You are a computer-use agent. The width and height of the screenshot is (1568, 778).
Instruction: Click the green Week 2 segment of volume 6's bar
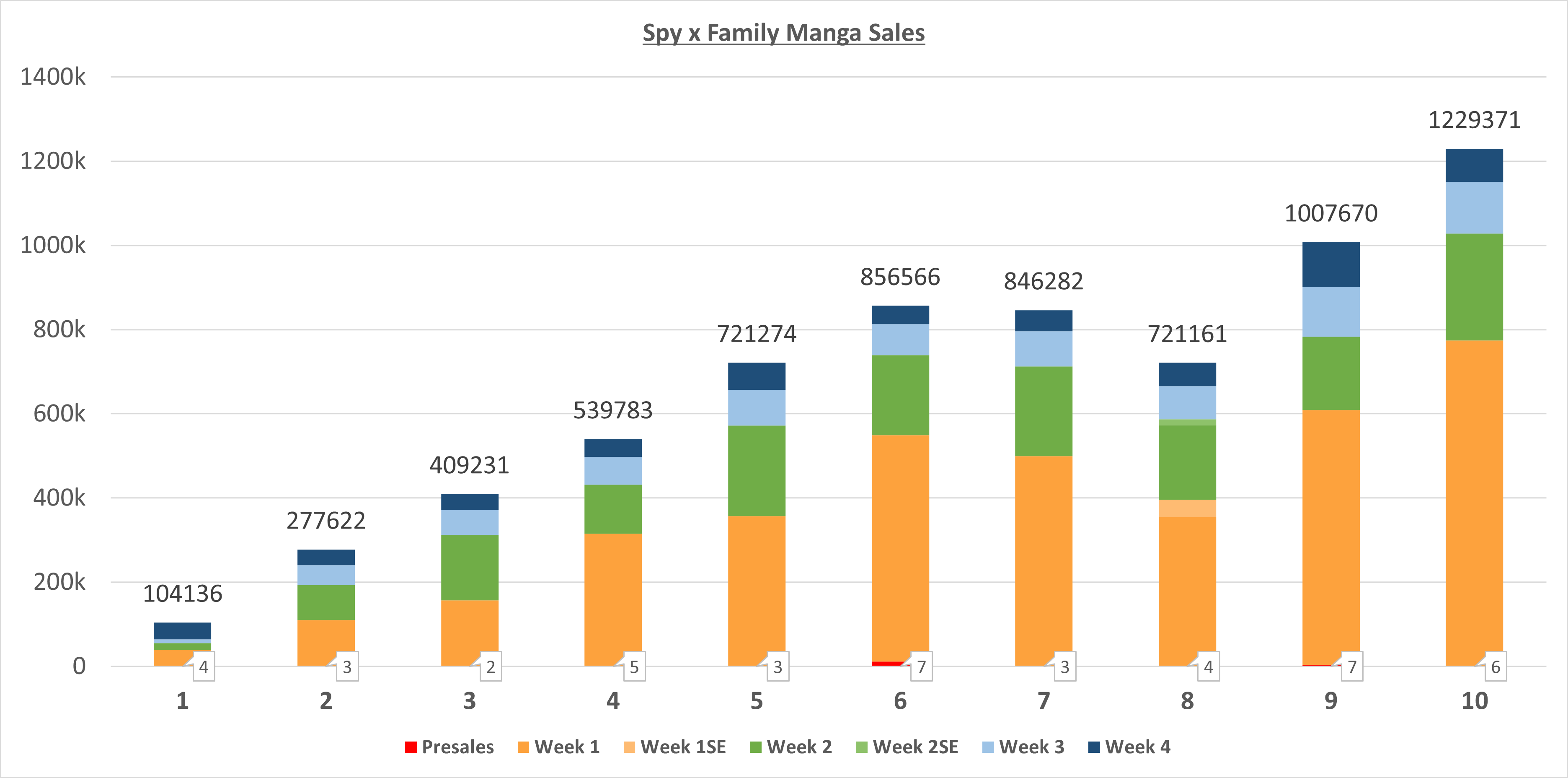[900, 395]
